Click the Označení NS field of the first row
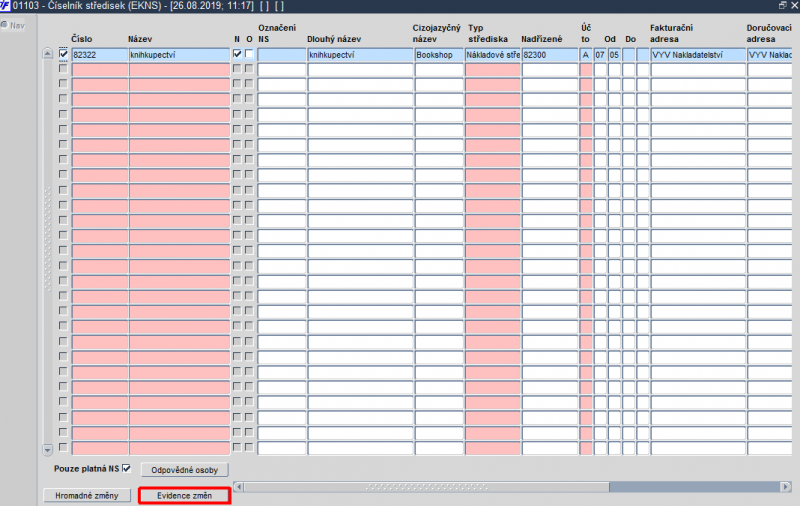 click(281, 55)
